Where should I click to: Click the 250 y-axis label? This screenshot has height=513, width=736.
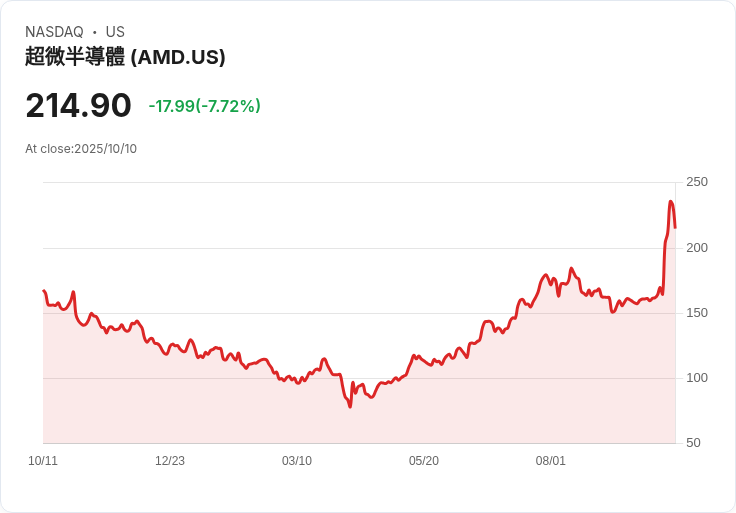(697, 182)
